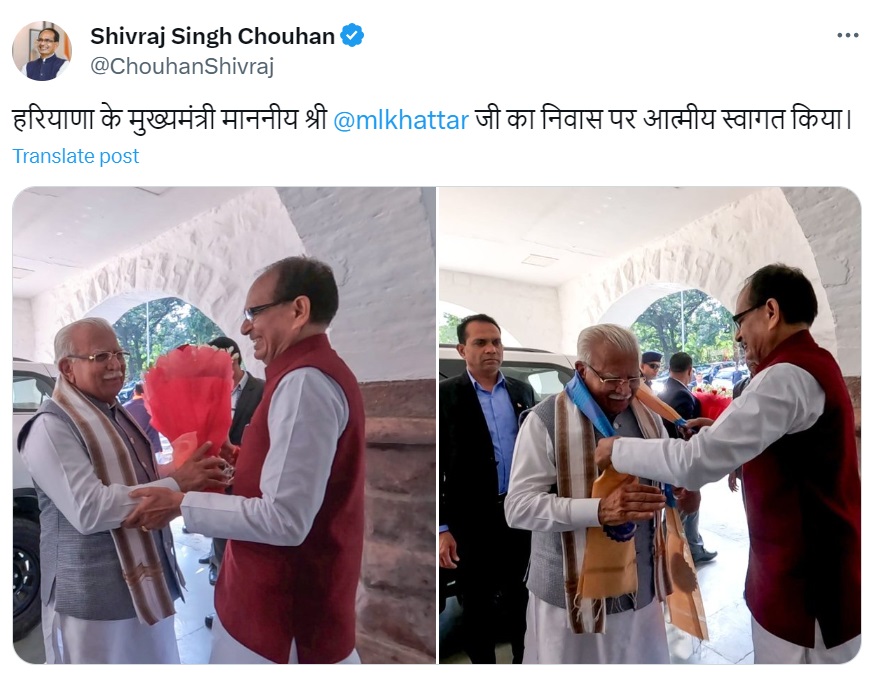Open the more options ellipsis menu
876x679 pixels.
point(847,35)
